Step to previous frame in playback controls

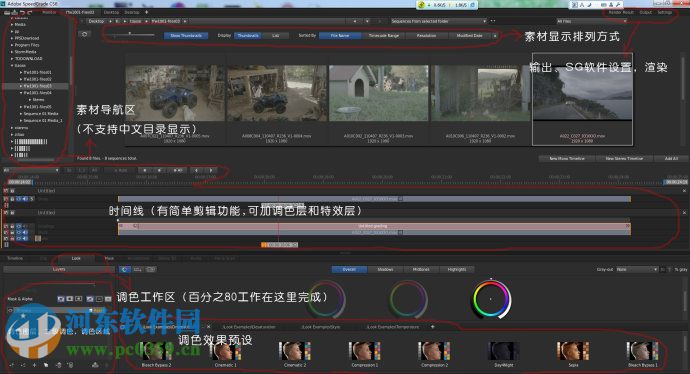[x=196, y=170]
